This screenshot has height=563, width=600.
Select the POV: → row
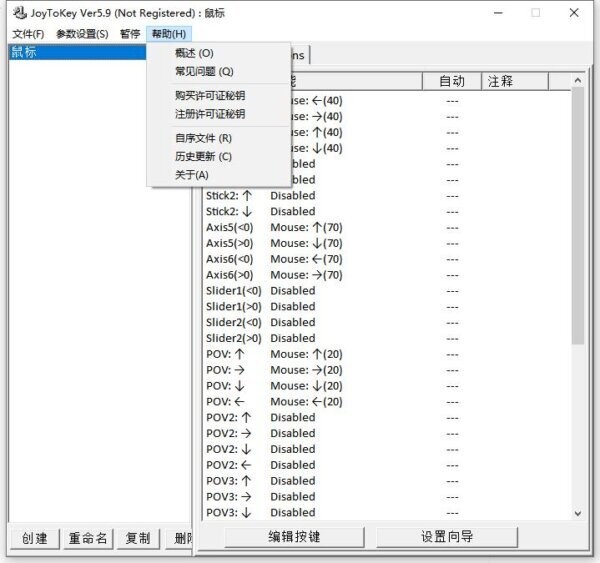(386, 370)
